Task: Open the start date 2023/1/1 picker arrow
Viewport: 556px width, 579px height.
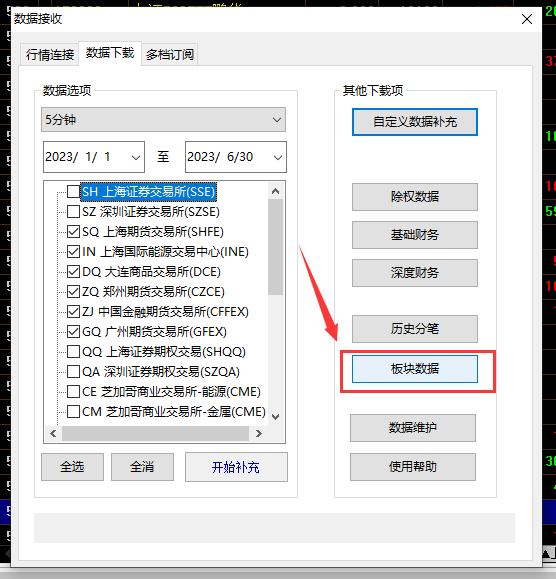Action: [x=136, y=157]
